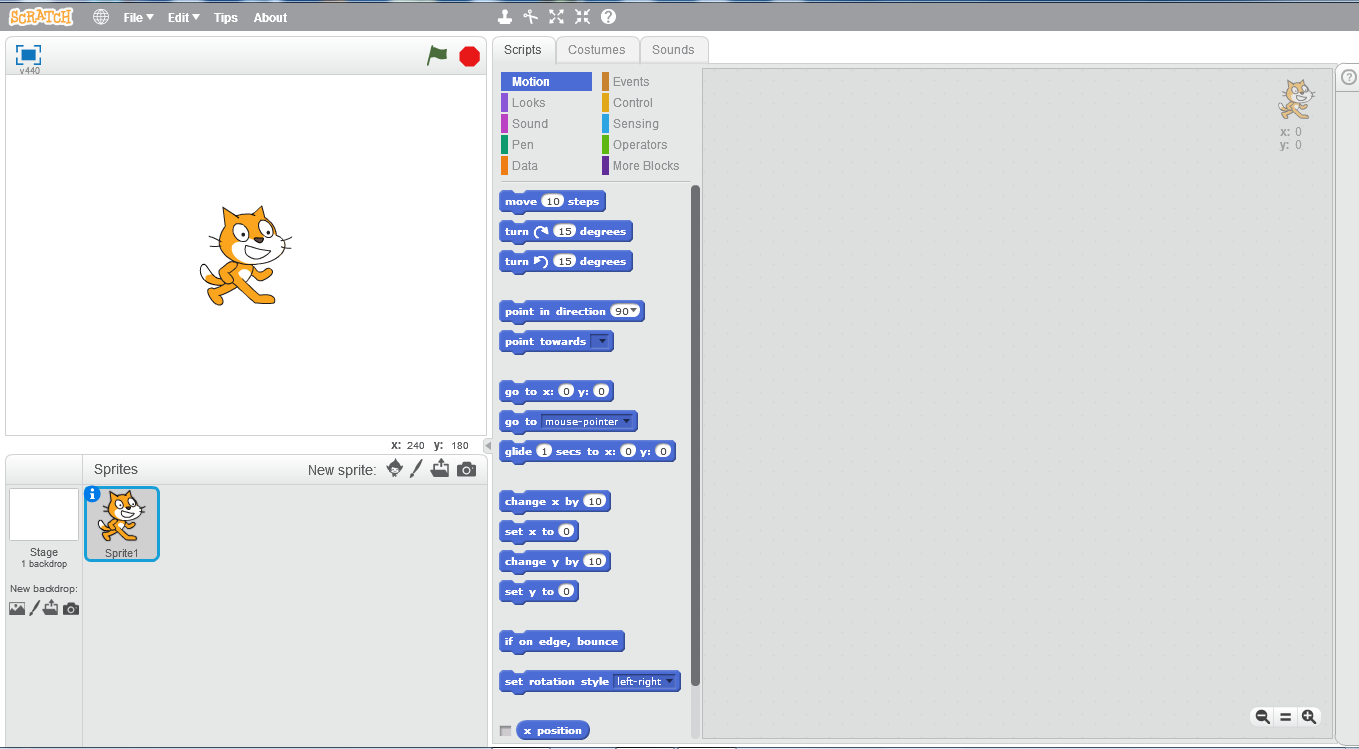Click the Scratch logo
The image size is (1359, 749).
(41, 16)
